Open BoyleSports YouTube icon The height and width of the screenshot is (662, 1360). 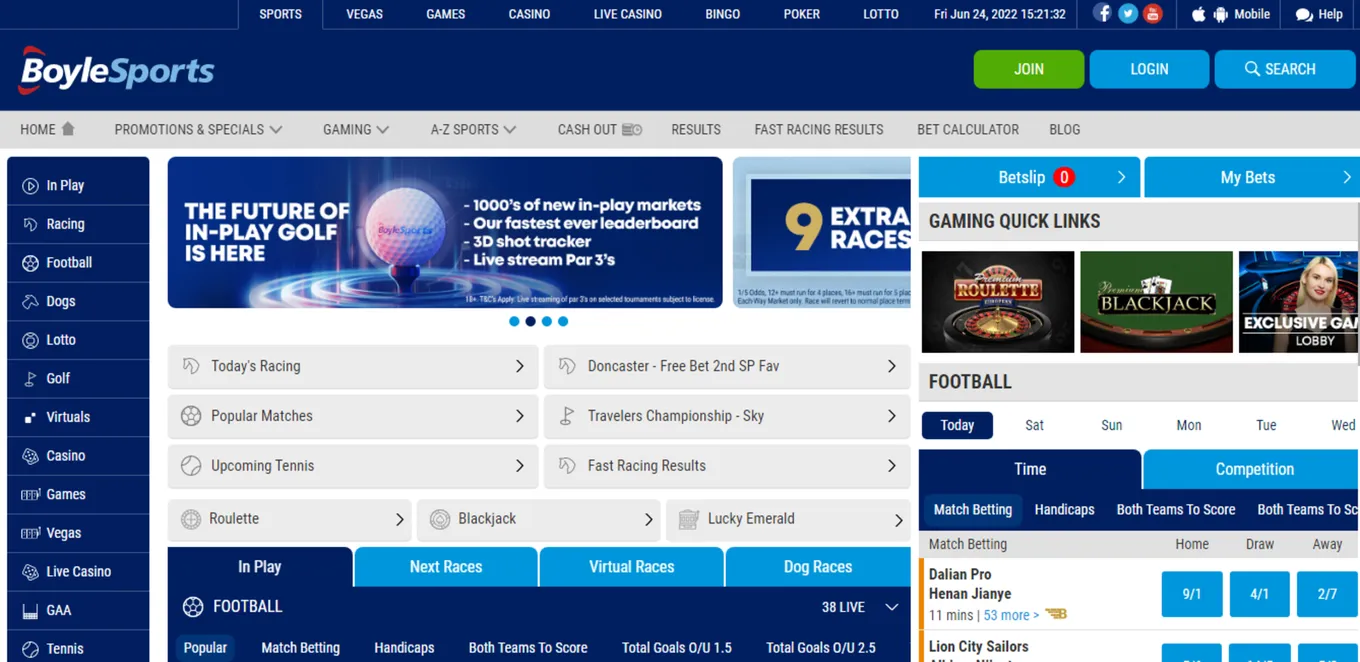pos(1153,14)
